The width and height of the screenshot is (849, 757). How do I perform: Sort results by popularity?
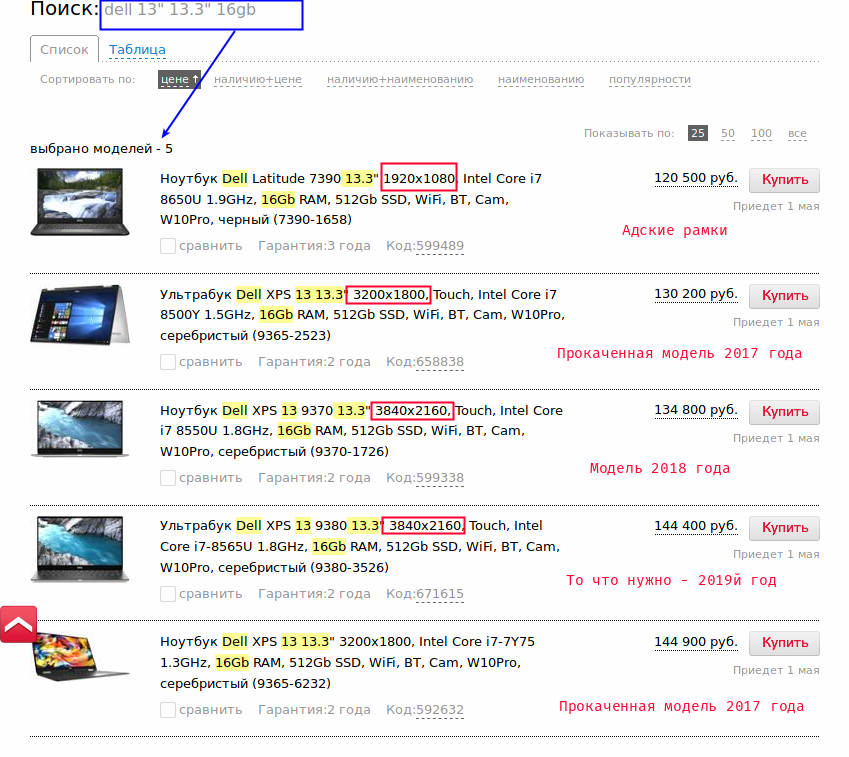tap(649, 79)
